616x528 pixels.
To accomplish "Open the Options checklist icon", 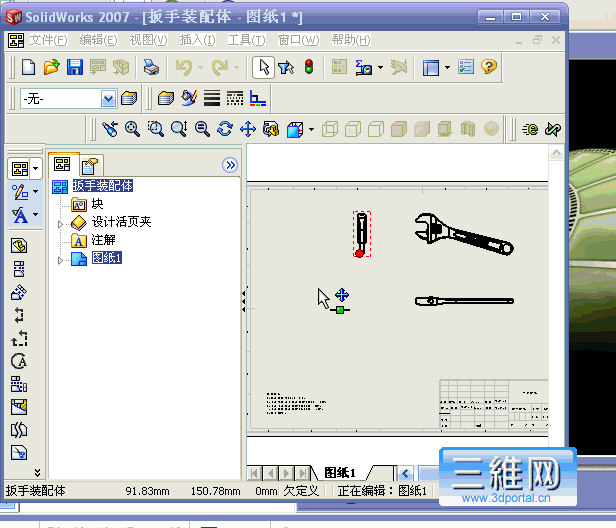I will pyautogui.click(x=466, y=67).
